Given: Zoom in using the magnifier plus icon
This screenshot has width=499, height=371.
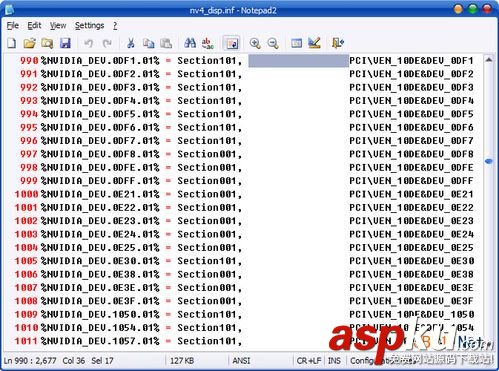Looking at the screenshot, I should [x=255, y=43].
